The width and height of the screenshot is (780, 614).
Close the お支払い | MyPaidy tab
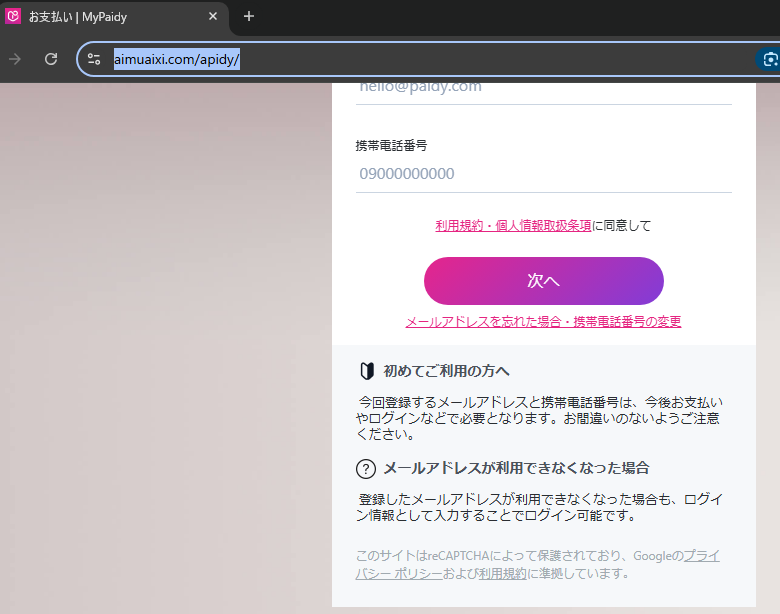click(x=212, y=16)
